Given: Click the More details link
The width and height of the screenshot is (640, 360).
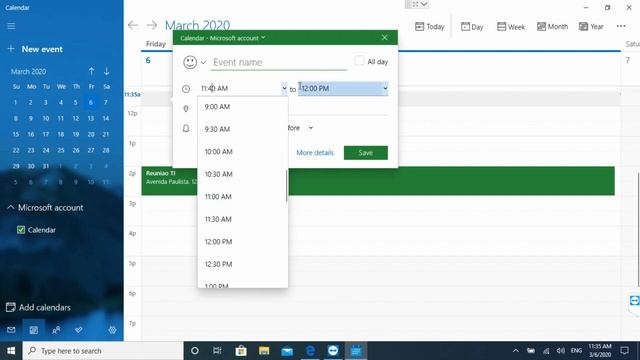Looking at the screenshot, I should [315, 153].
